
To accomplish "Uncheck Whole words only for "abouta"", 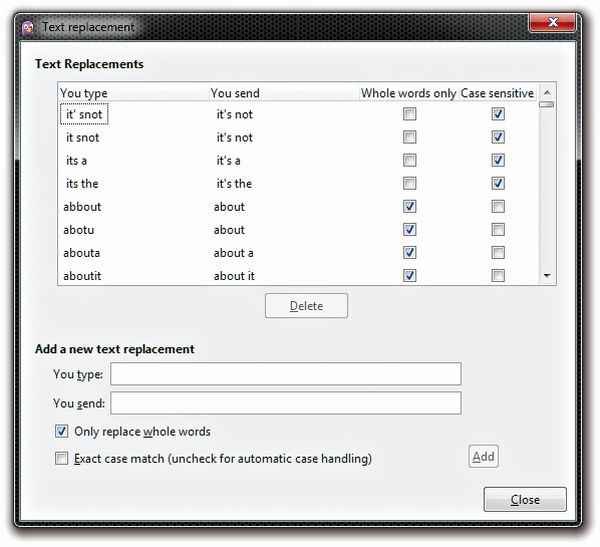I will 409,253.
